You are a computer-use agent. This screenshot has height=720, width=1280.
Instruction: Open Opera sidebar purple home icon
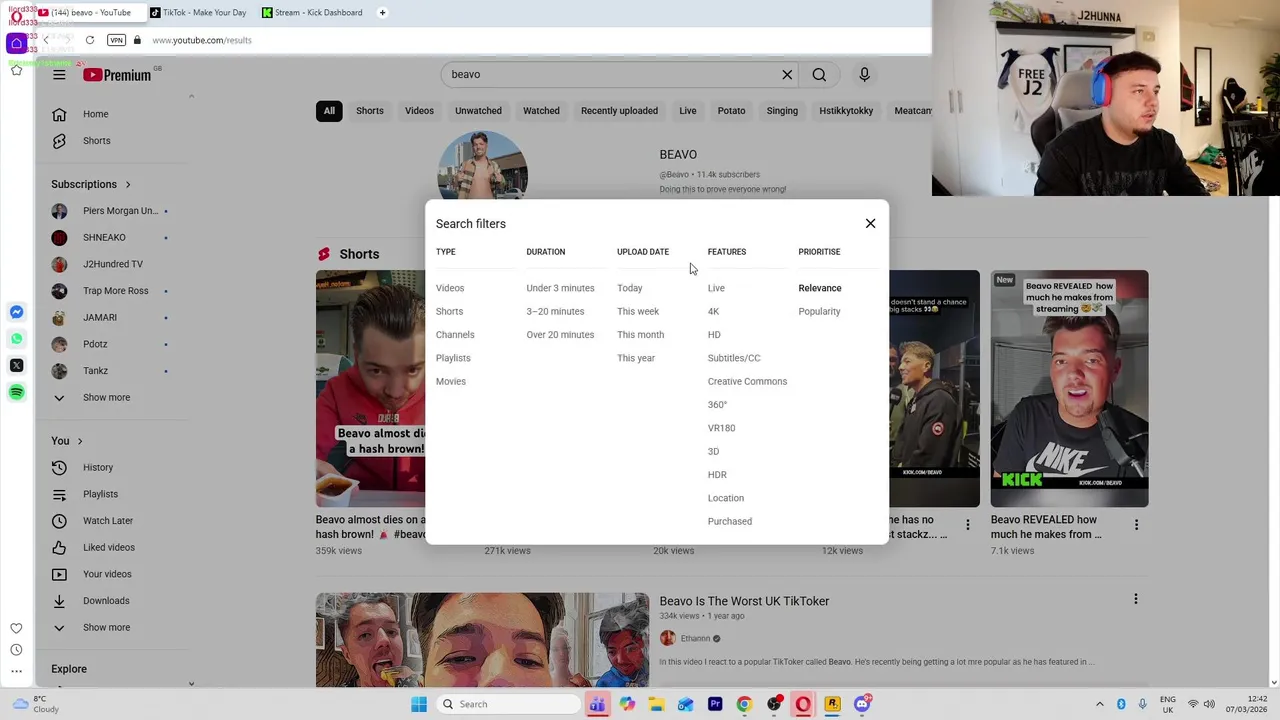(16, 43)
